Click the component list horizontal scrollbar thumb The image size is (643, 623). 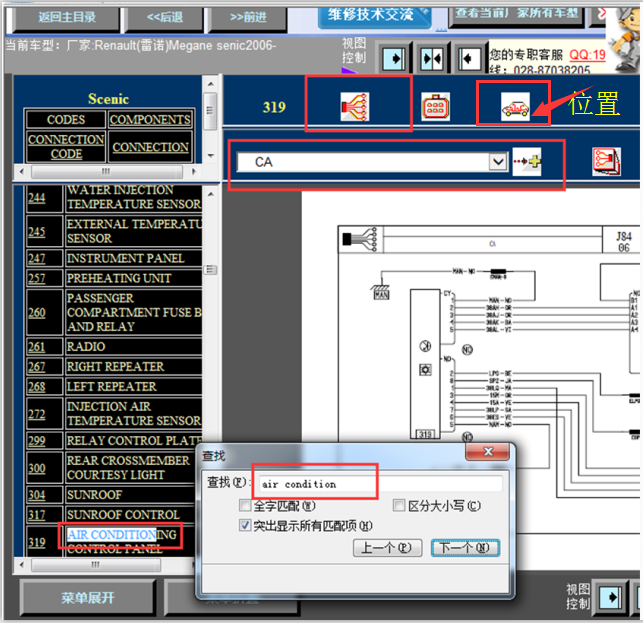click(x=96, y=565)
